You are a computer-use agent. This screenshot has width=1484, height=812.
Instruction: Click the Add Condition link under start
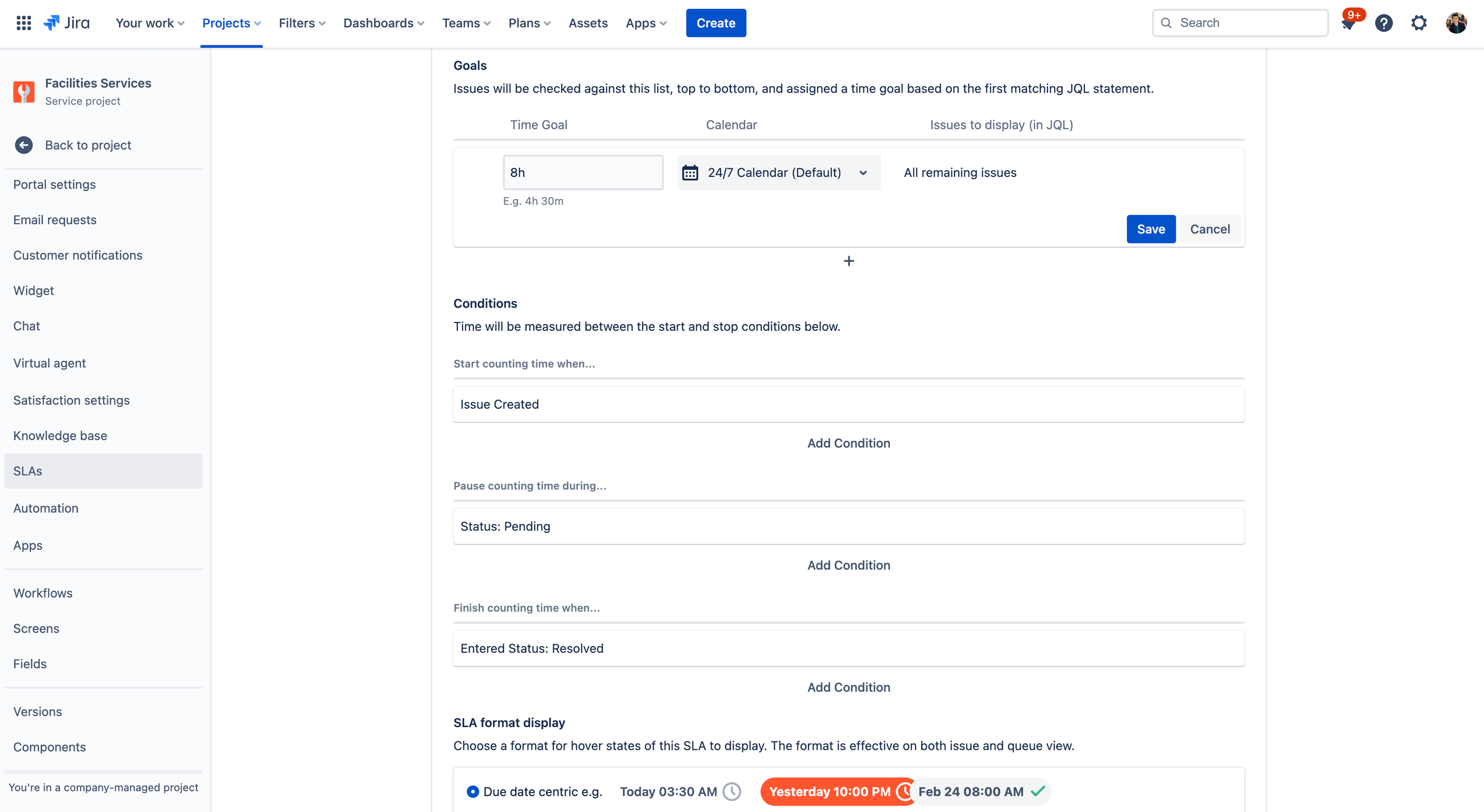point(849,443)
